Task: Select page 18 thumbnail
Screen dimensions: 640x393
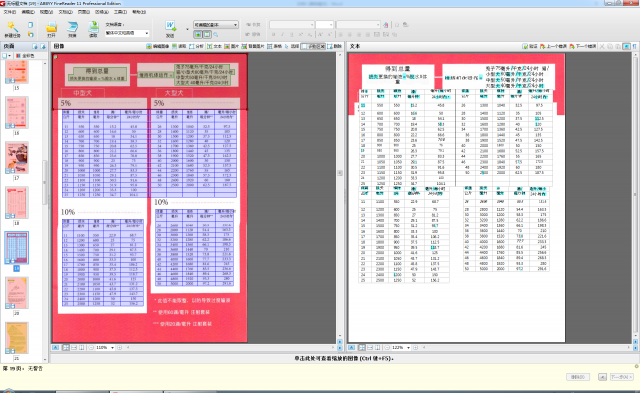Action: [x=17, y=203]
